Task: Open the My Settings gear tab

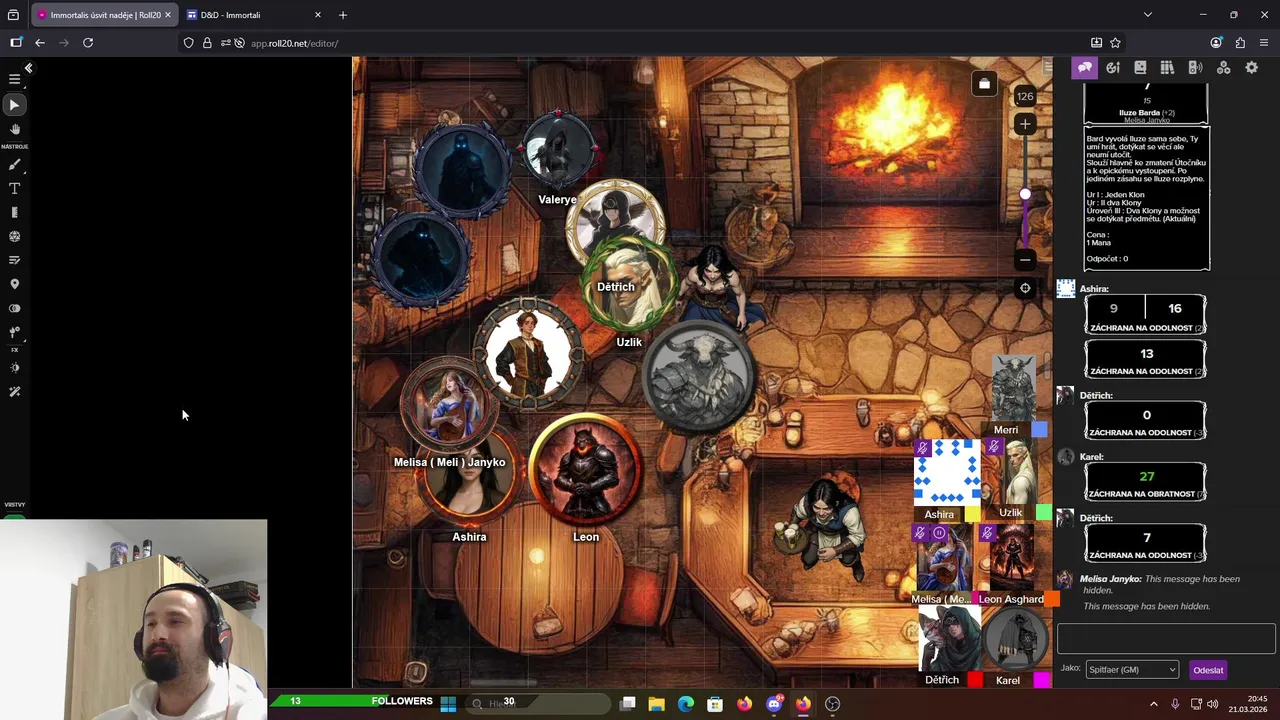Action: coord(1251,68)
